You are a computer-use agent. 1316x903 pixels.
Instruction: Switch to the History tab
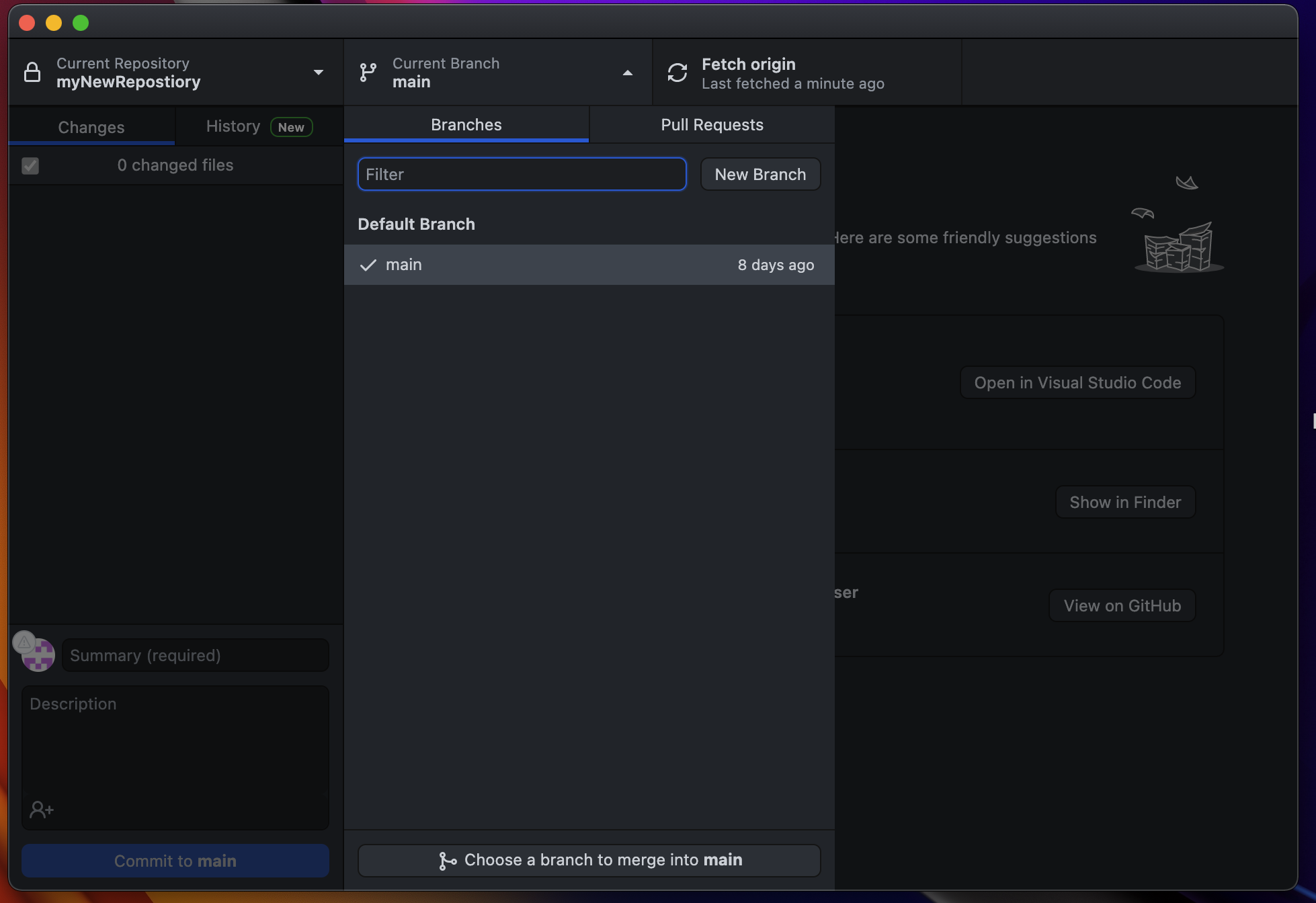point(259,126)
